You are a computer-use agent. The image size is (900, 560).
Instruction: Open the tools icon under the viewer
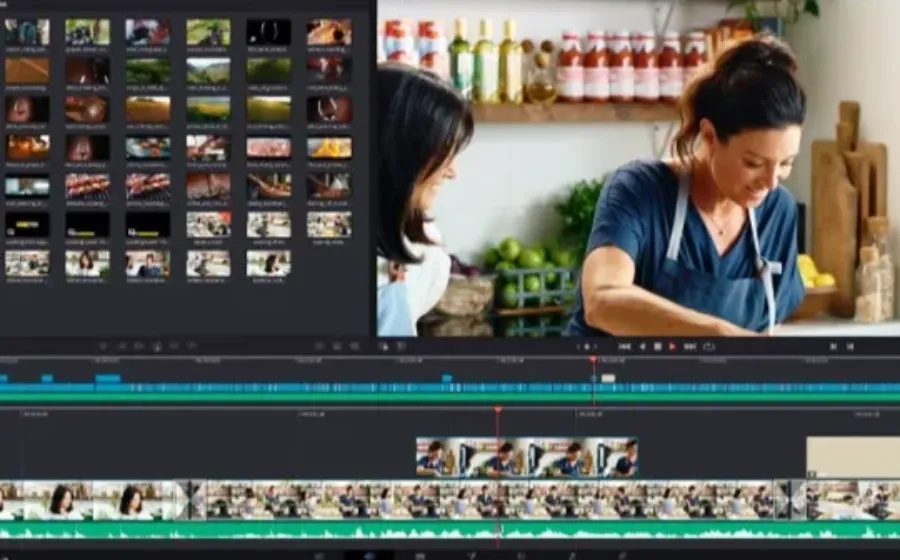[x=383, y=346]
